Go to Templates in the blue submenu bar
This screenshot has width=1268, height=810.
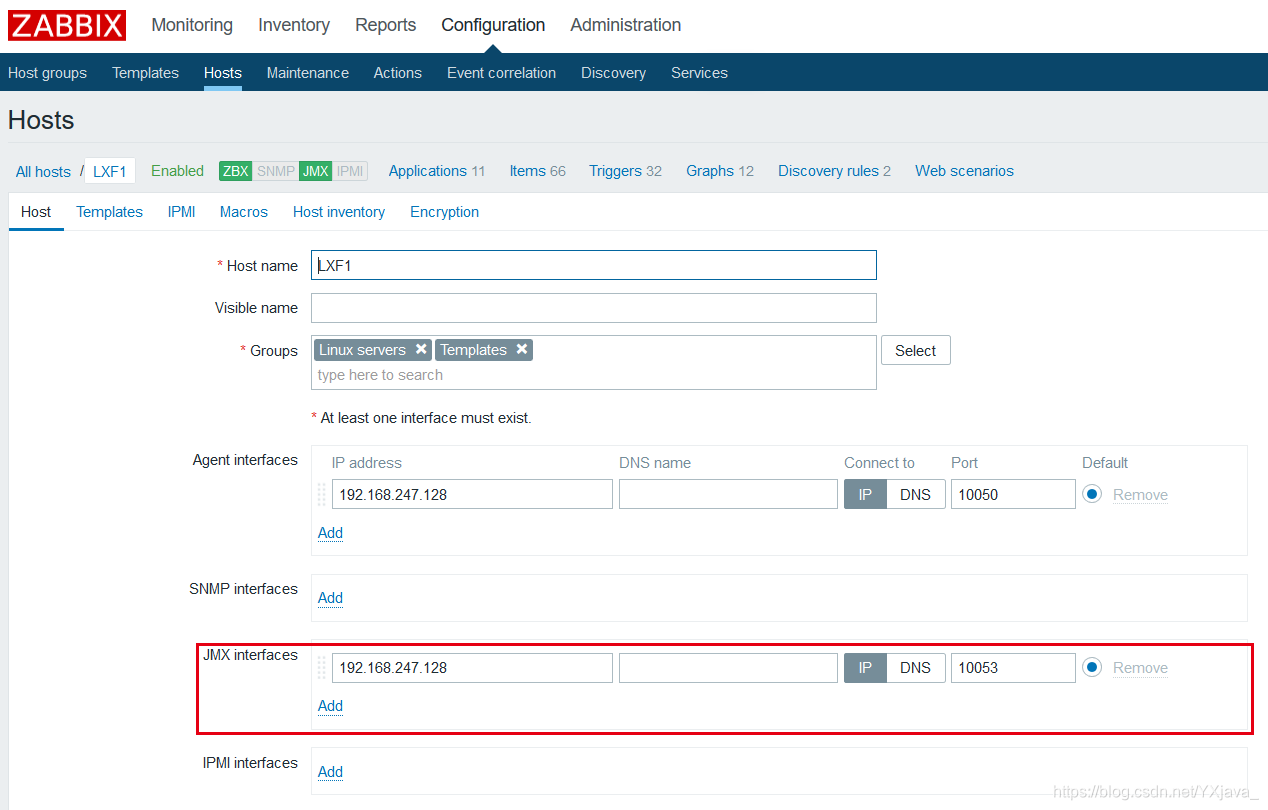pyautogui.click(x=145, y=73)
